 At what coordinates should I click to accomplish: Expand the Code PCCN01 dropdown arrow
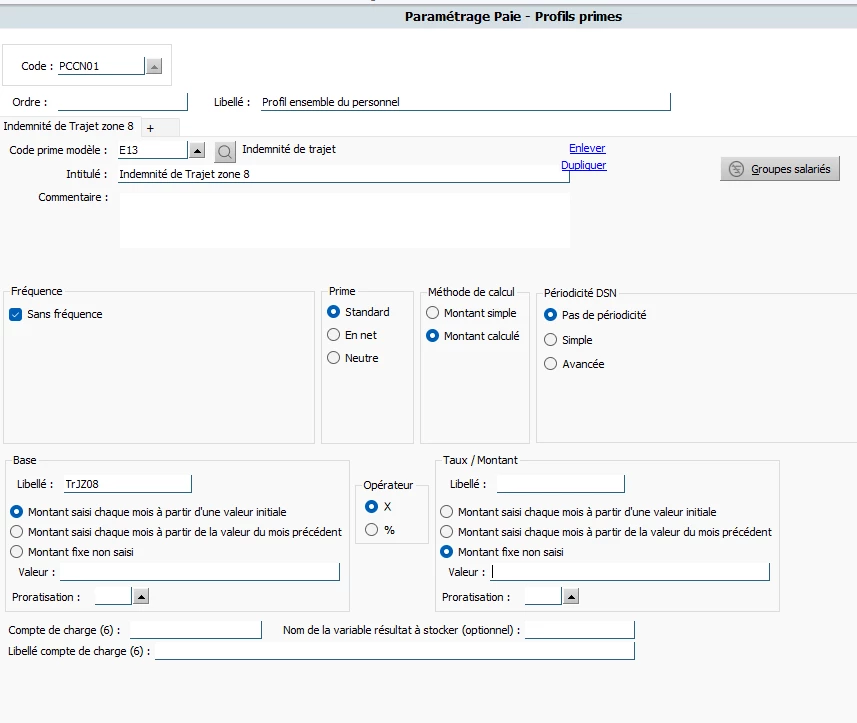154,66
